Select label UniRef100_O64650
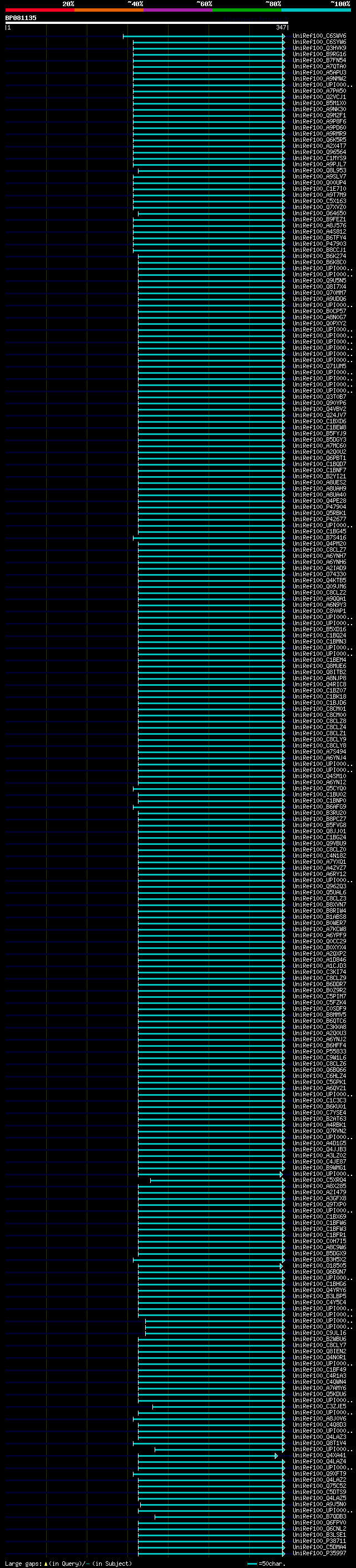The height and width of the screenshot is (1568, 356). click(319, 213)
